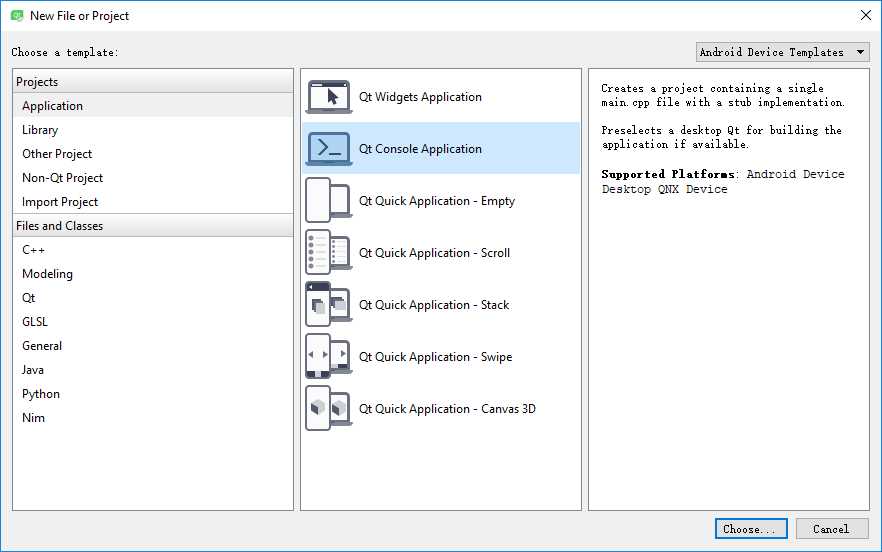882x552 pixels.
Task: Select the C++ files category
Action: (153, 250)
